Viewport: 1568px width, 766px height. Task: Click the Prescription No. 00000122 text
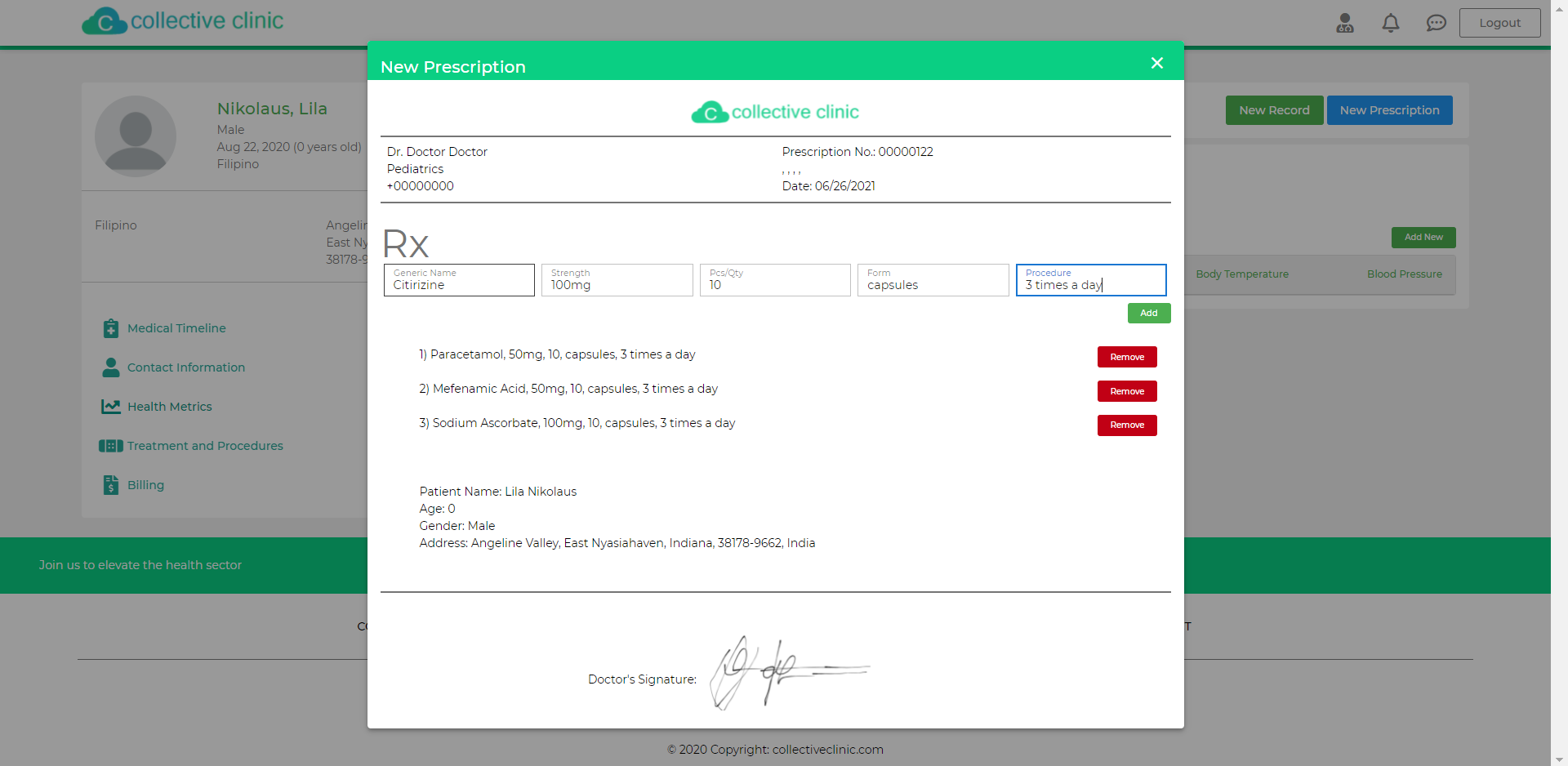pos(857,152)
